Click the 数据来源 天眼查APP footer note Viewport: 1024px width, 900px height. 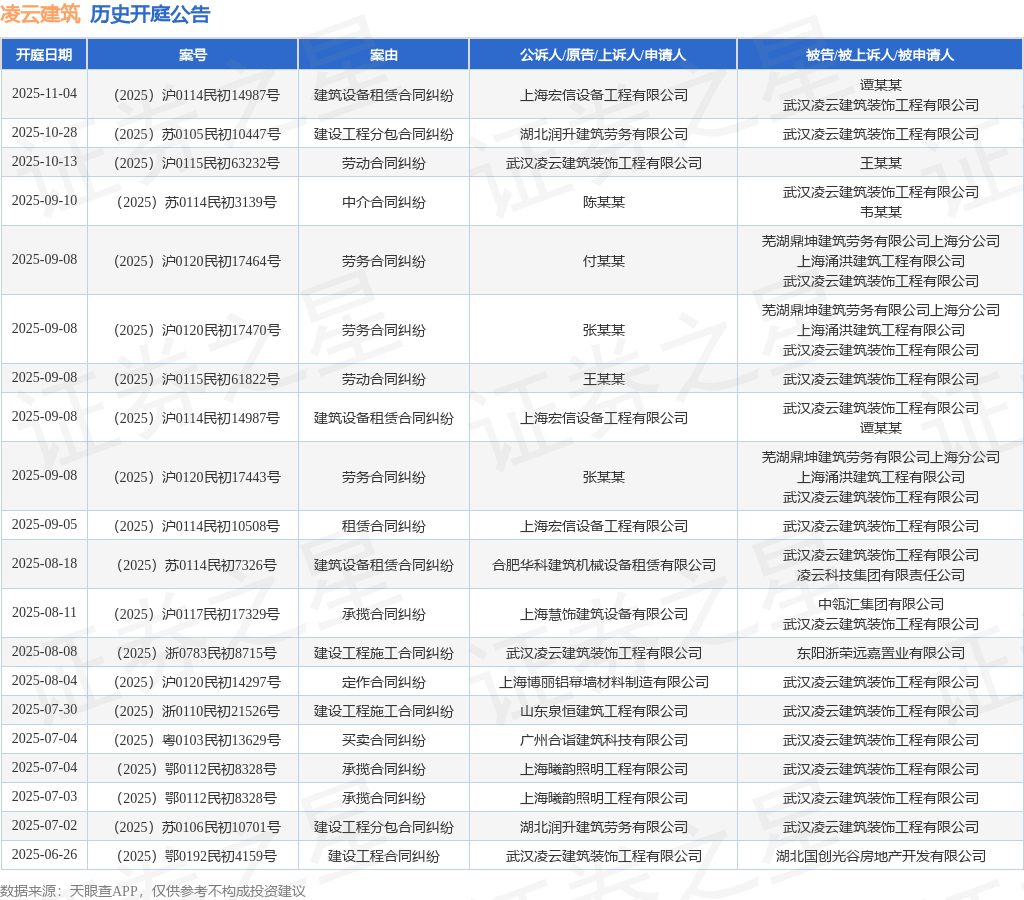pos(153,891)
